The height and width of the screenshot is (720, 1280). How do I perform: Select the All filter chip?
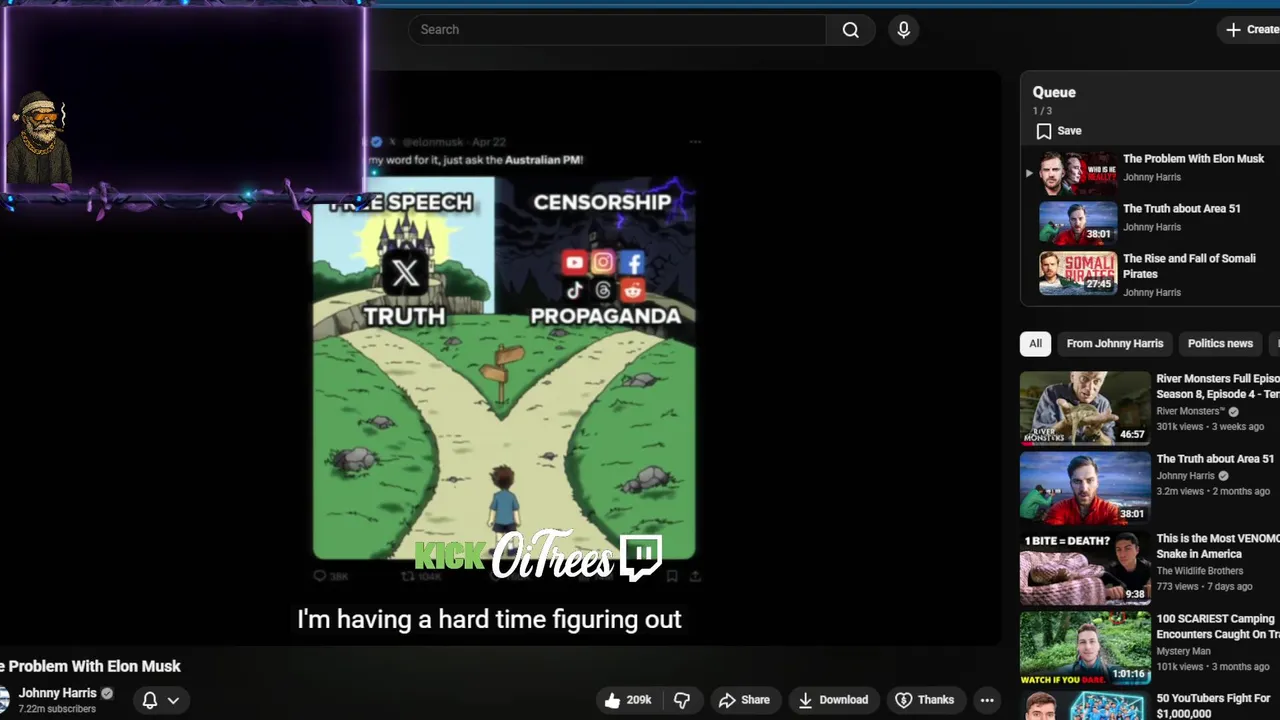point(1035,344)
